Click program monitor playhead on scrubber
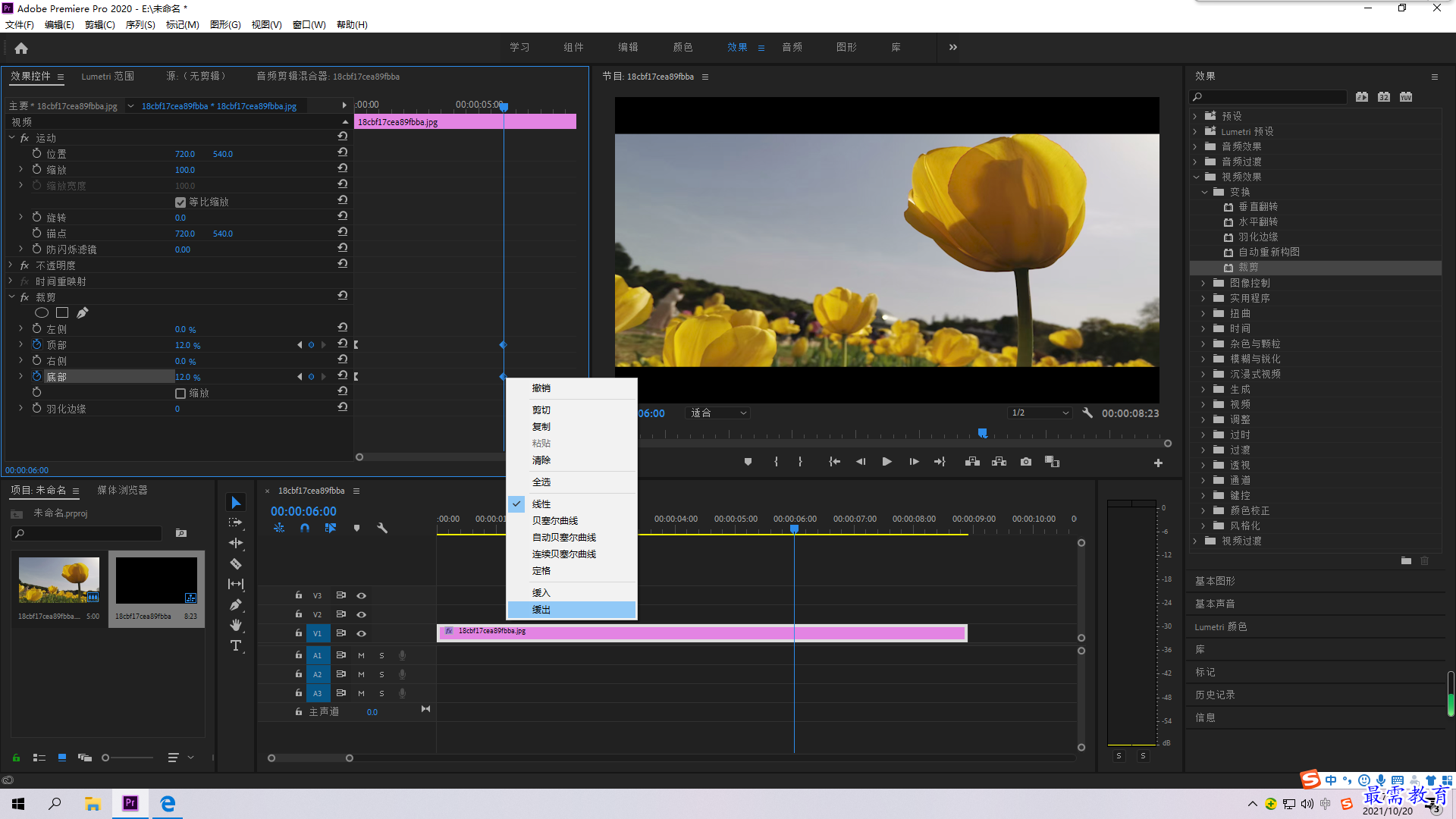The width and height of the screenshot is (1456, 819). (x=983, y=433)
